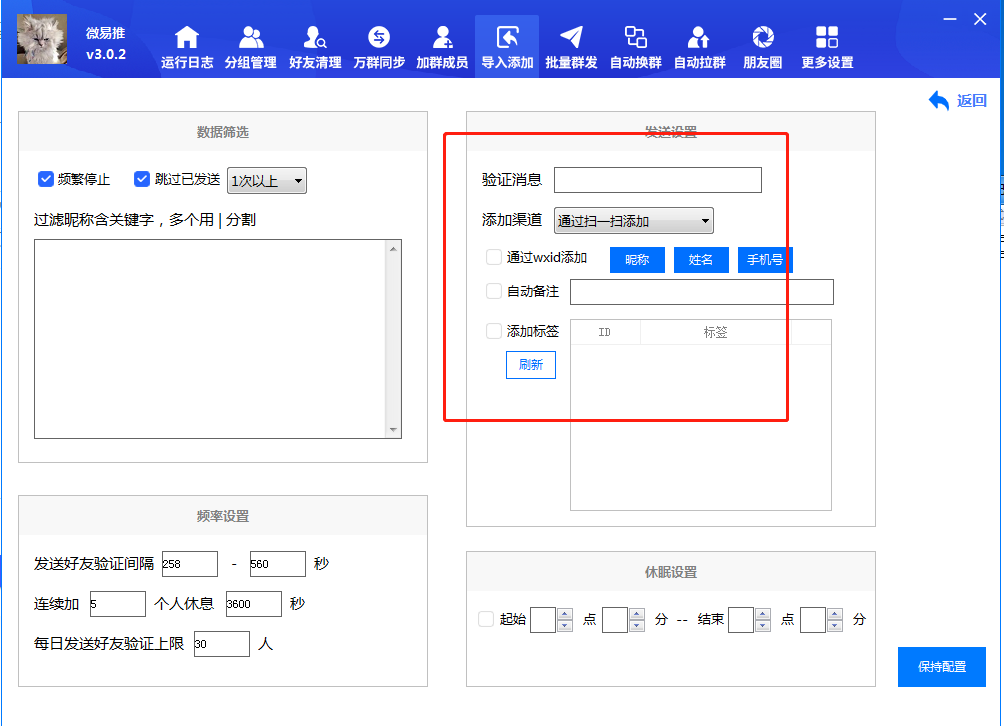Click inside the 验证消息 input field
1004x726 pixels.
click(x=657, y=180)
